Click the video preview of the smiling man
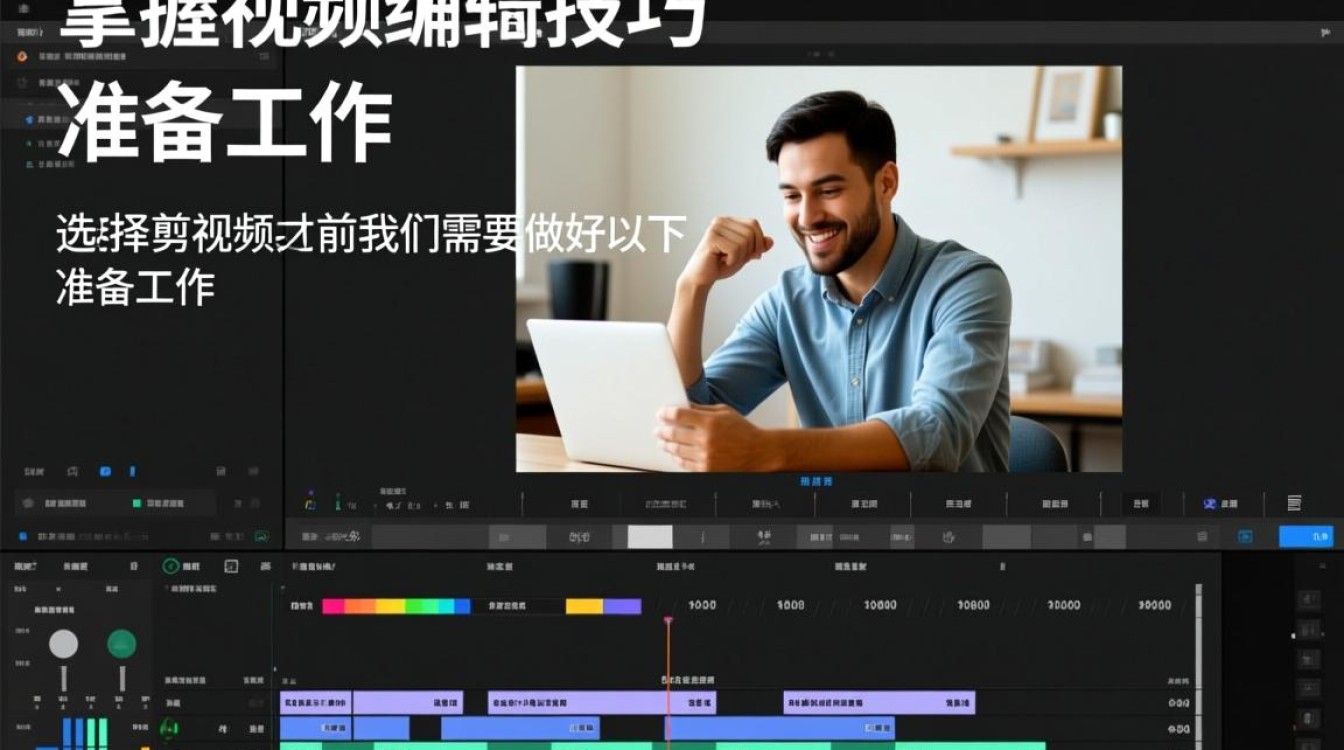 (818, 269)
